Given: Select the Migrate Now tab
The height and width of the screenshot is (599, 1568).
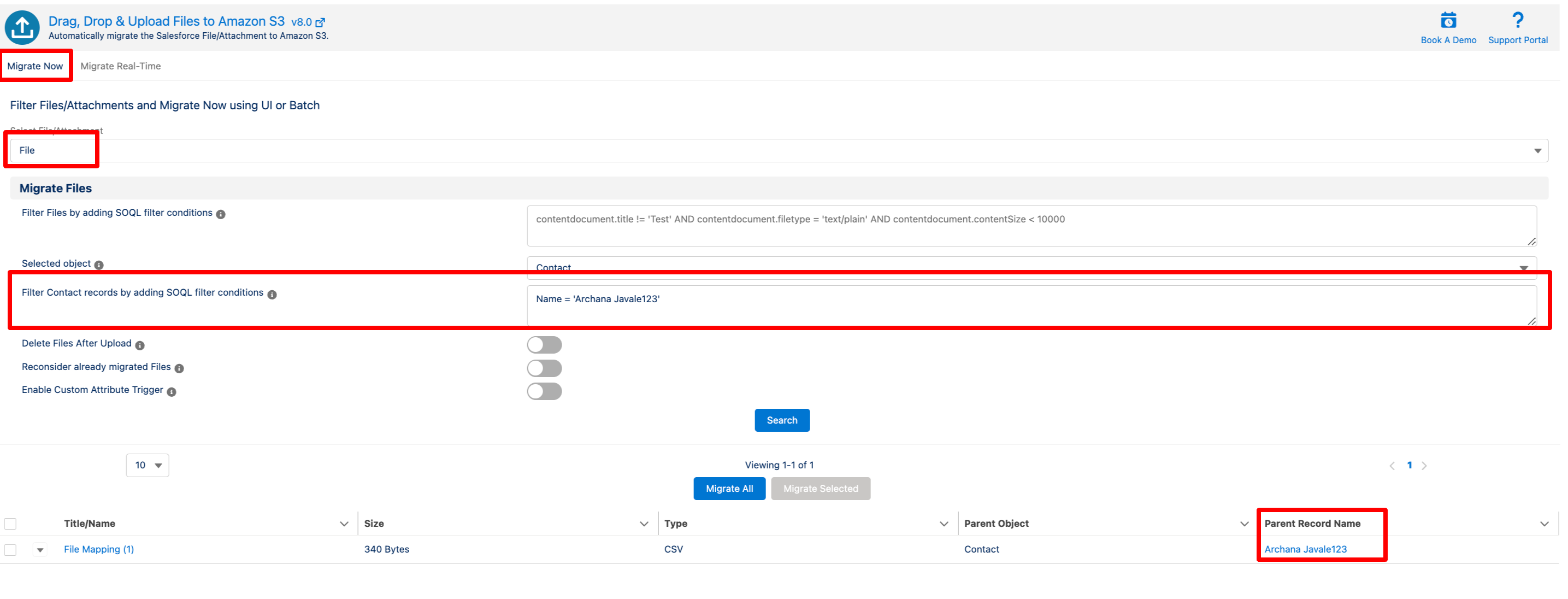Looking at the screenshot, I should click(x=36, y=66).
